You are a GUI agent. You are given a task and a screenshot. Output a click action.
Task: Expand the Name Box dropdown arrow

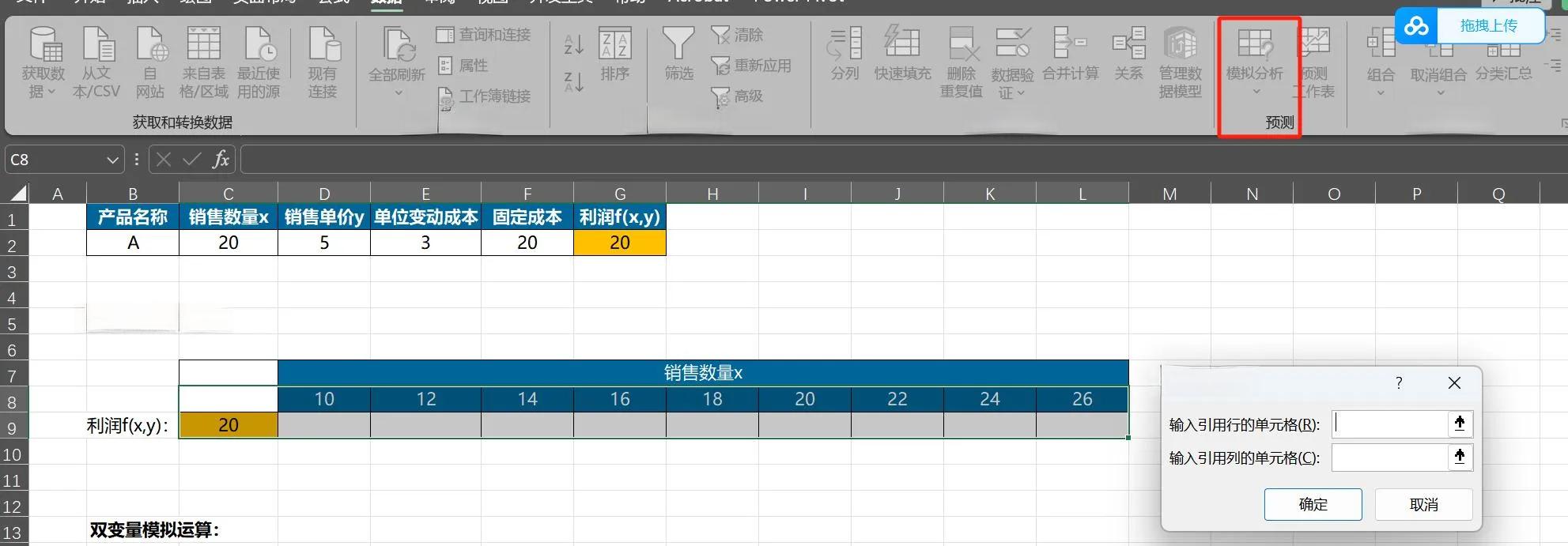coord(112,160)
